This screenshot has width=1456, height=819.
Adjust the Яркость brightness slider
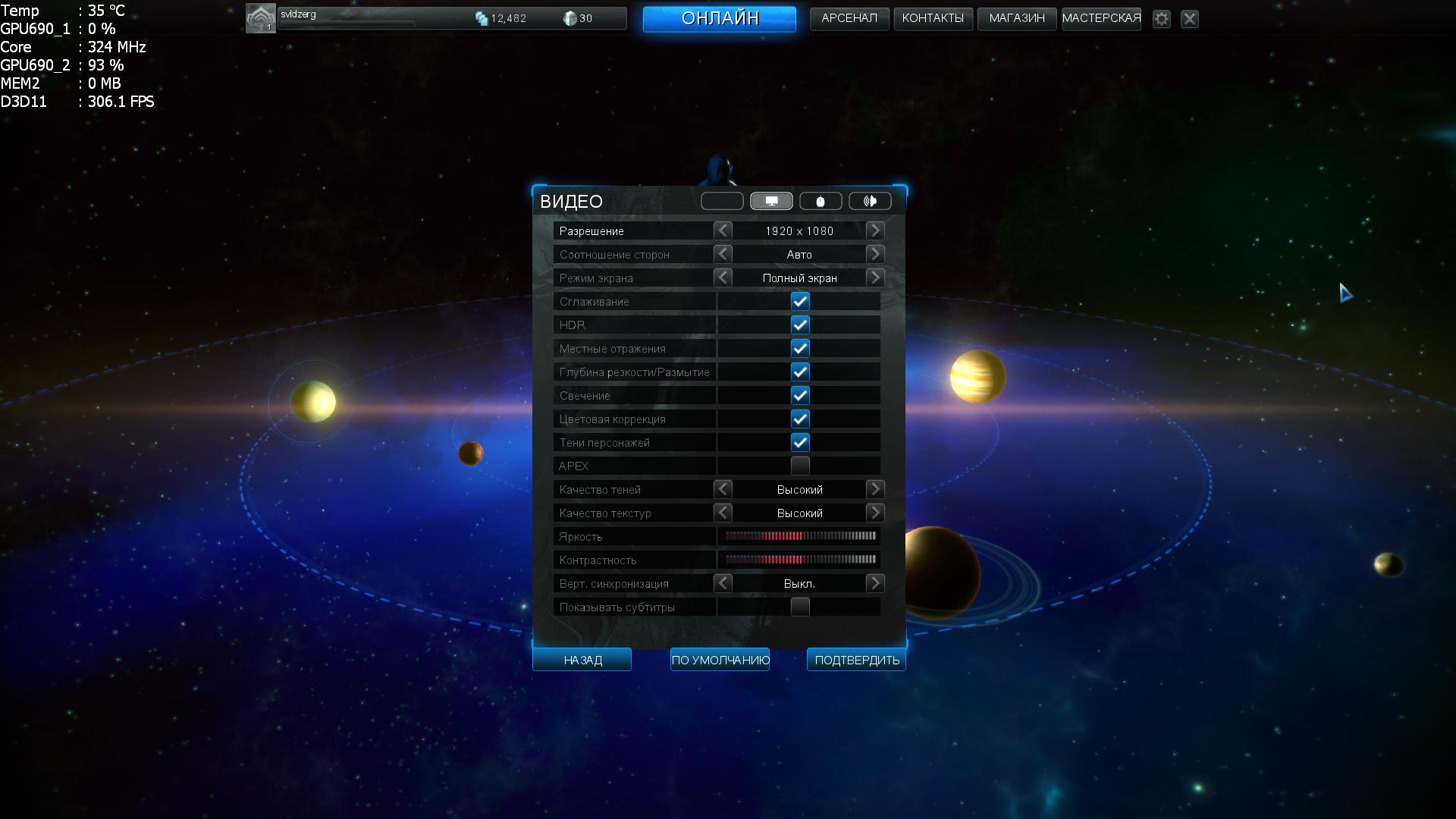pos(800,536)
